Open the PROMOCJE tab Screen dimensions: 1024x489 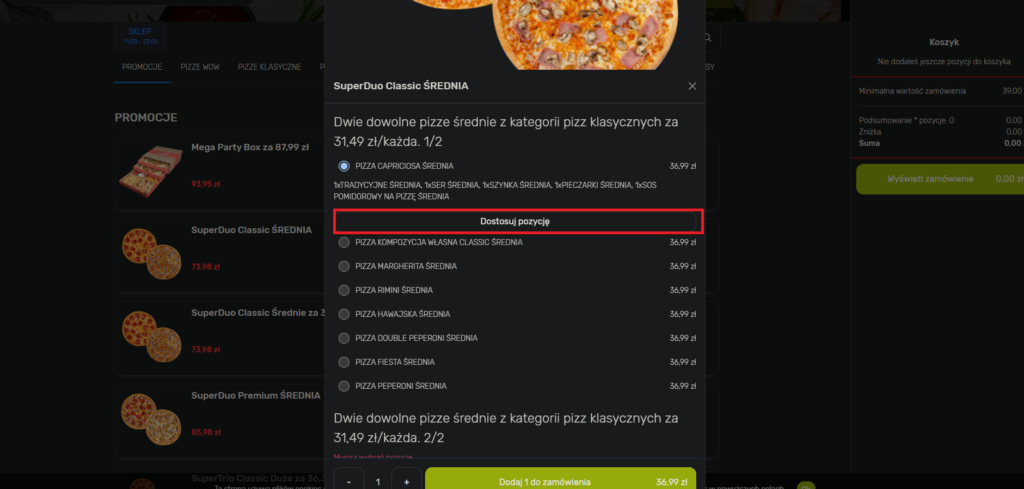coord(142,67)
